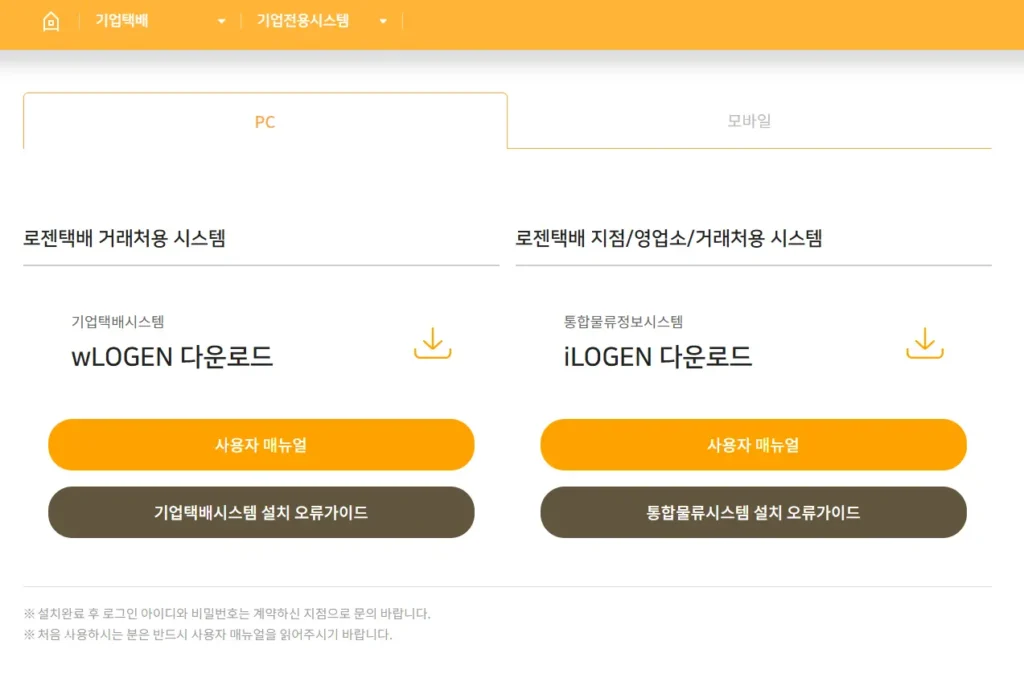Click the 사용자 매뉴얼 button under iLOGEN

coord(753,444)
